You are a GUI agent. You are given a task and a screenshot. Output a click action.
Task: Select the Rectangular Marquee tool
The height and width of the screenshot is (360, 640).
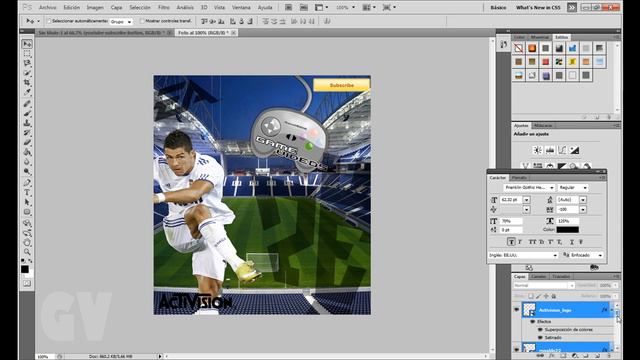tap(27, 53)
